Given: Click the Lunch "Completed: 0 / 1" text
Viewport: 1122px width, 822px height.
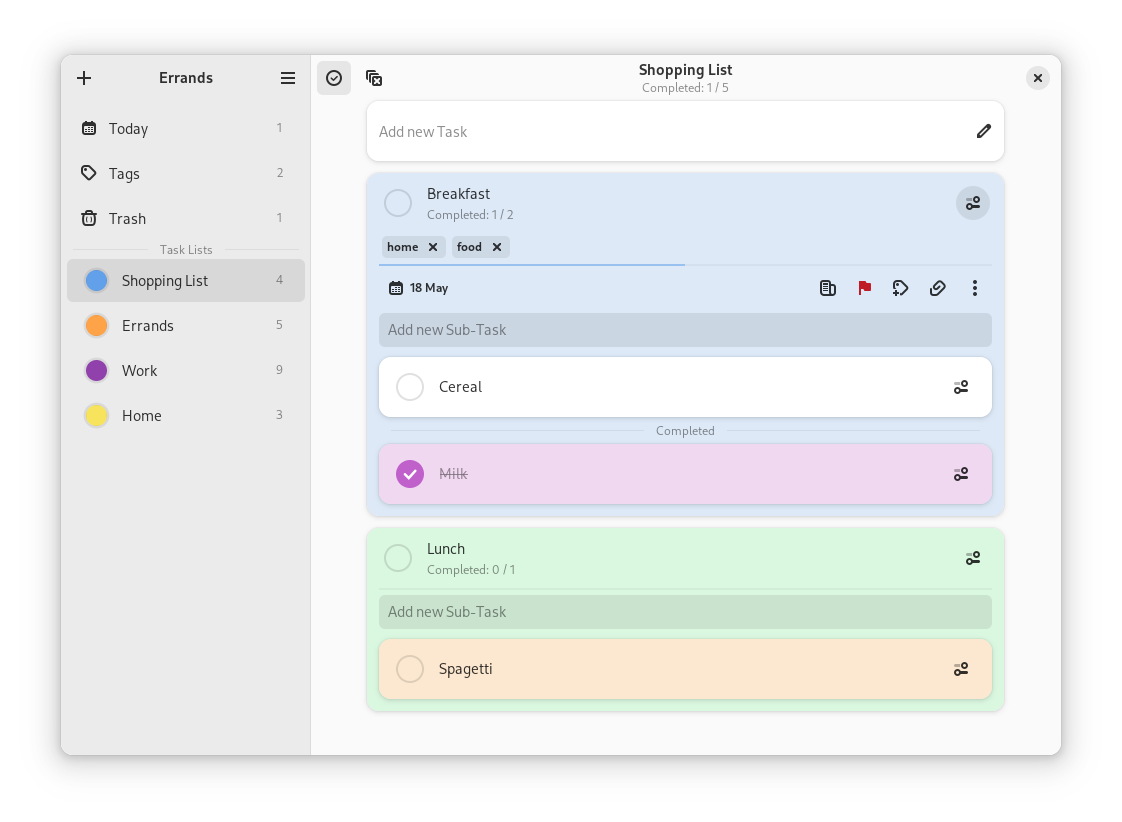Looking at the screenshot, I should [471, 570].
